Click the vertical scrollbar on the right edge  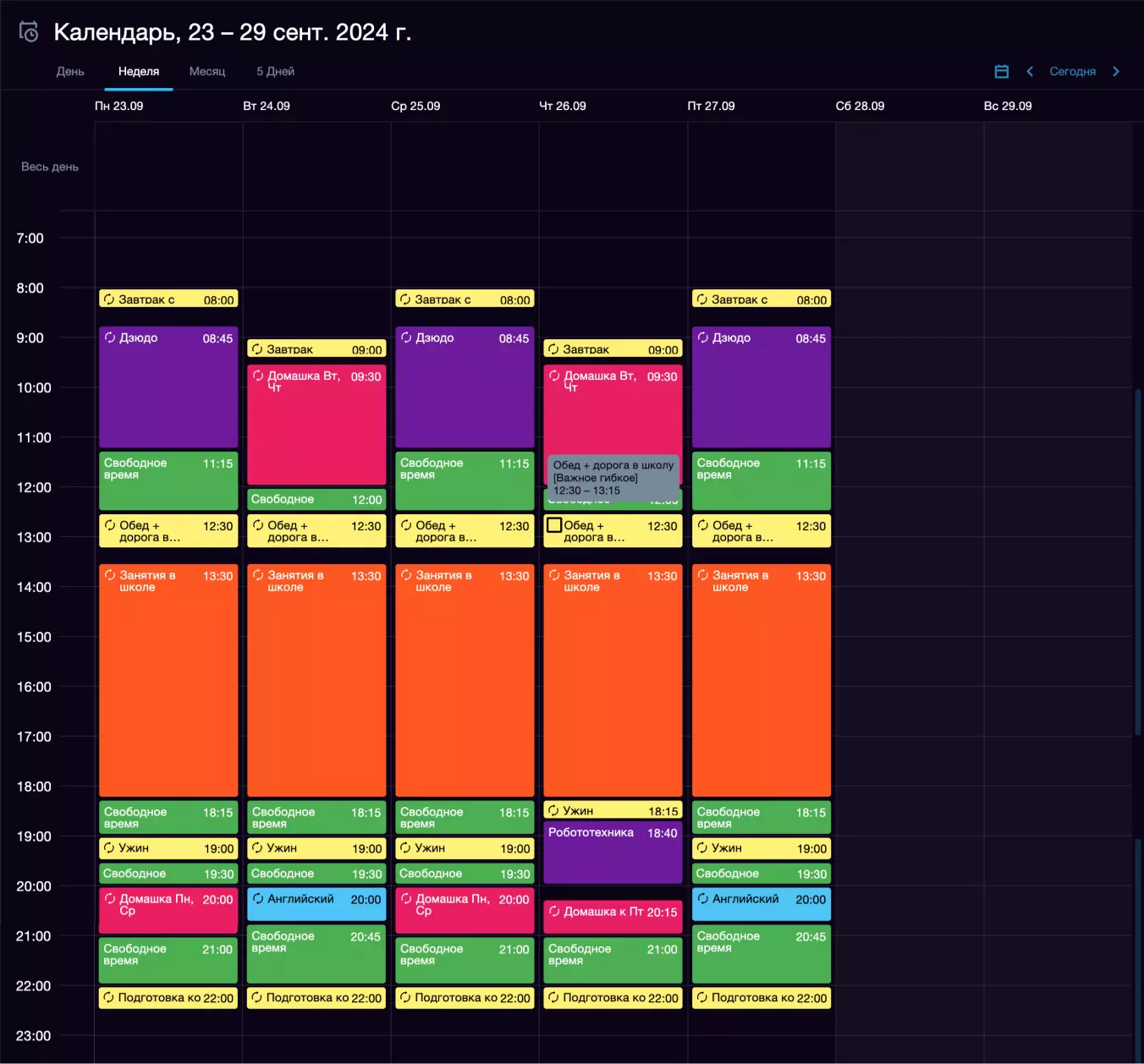click(x=1138, y=562)
